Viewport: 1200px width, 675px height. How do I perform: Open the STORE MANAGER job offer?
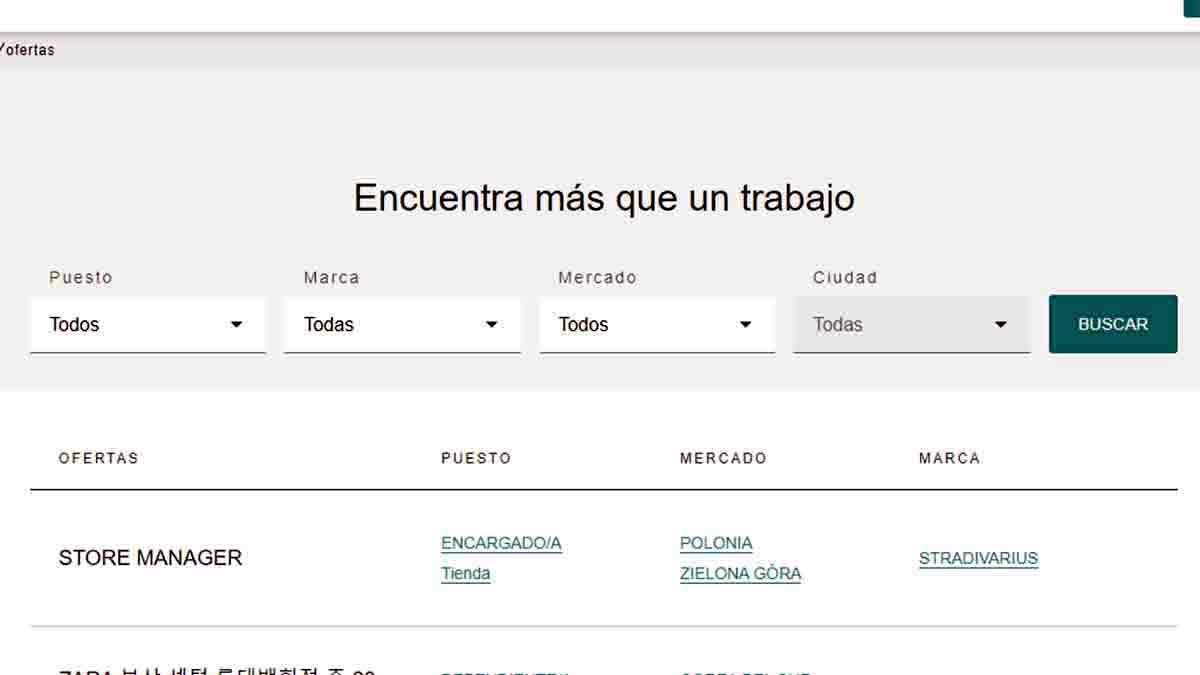pyautogui.click(x=150, y=558)
